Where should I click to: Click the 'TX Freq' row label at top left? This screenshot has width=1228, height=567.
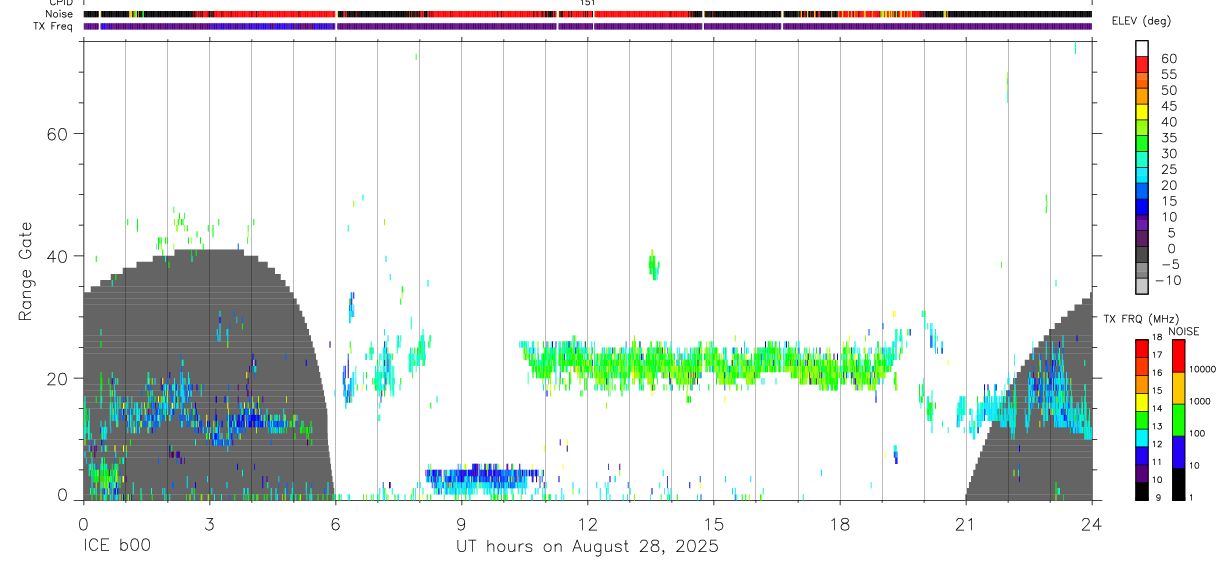click(x=54, y=25)
